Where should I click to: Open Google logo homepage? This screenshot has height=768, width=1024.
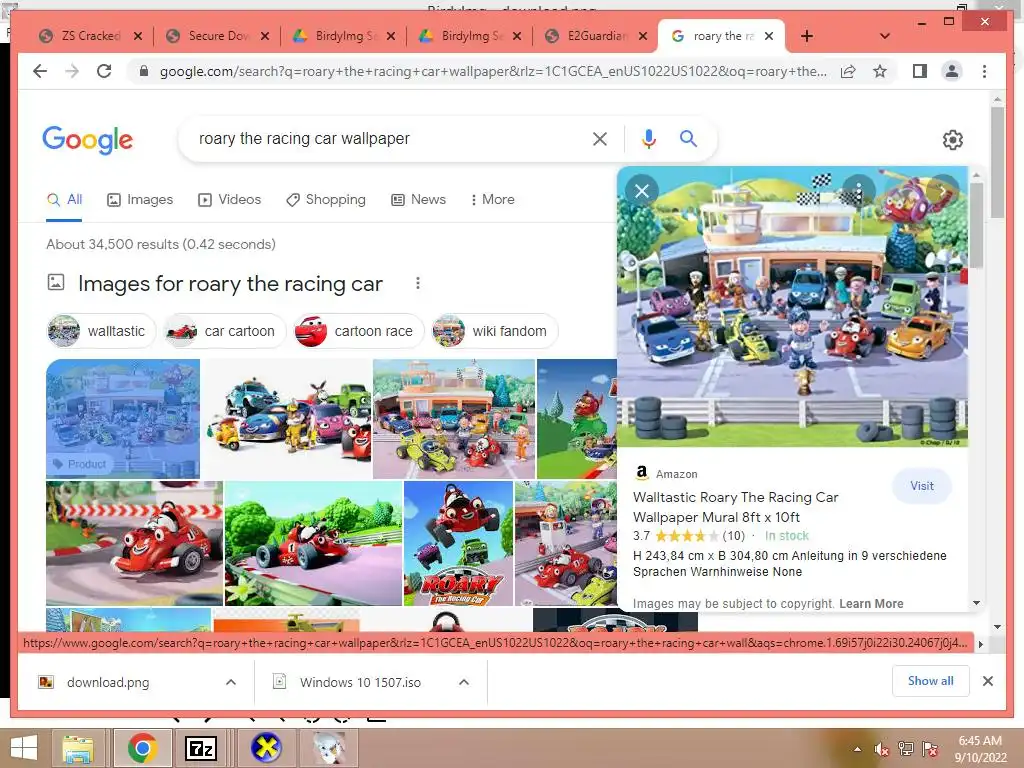(x=88, y=140)
